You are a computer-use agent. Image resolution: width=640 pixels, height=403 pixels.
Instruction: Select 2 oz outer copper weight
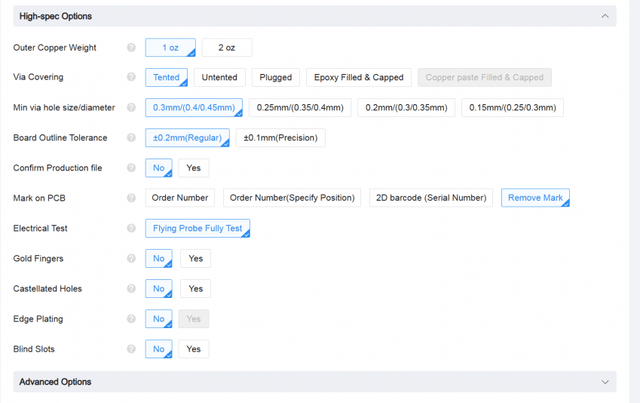click(227, 48)
